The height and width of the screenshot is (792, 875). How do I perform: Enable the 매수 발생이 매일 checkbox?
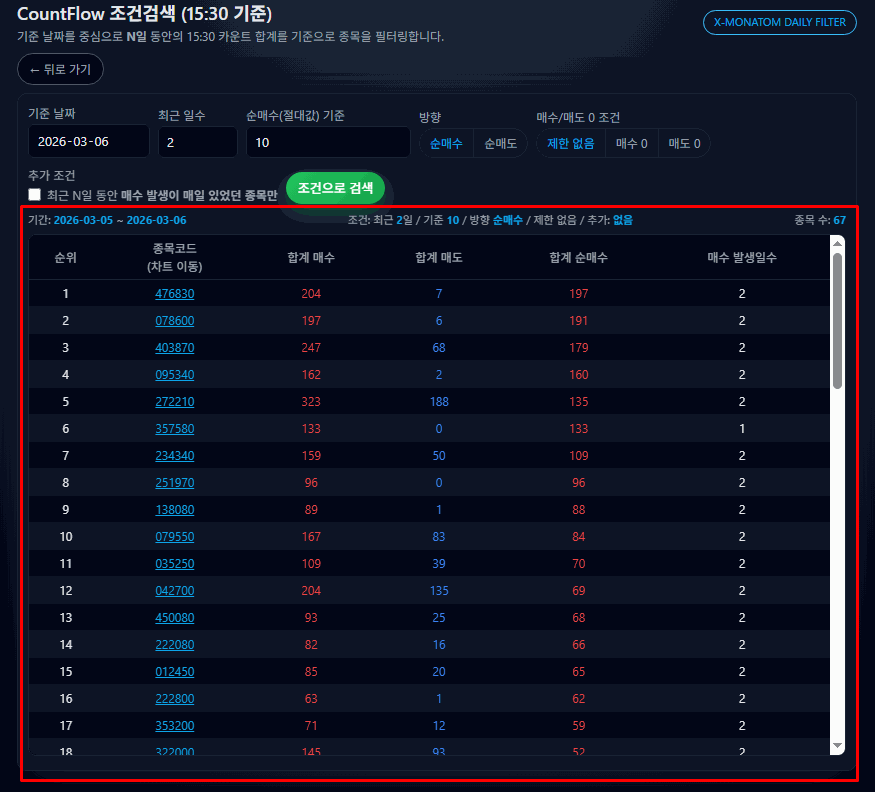[35, 194]
